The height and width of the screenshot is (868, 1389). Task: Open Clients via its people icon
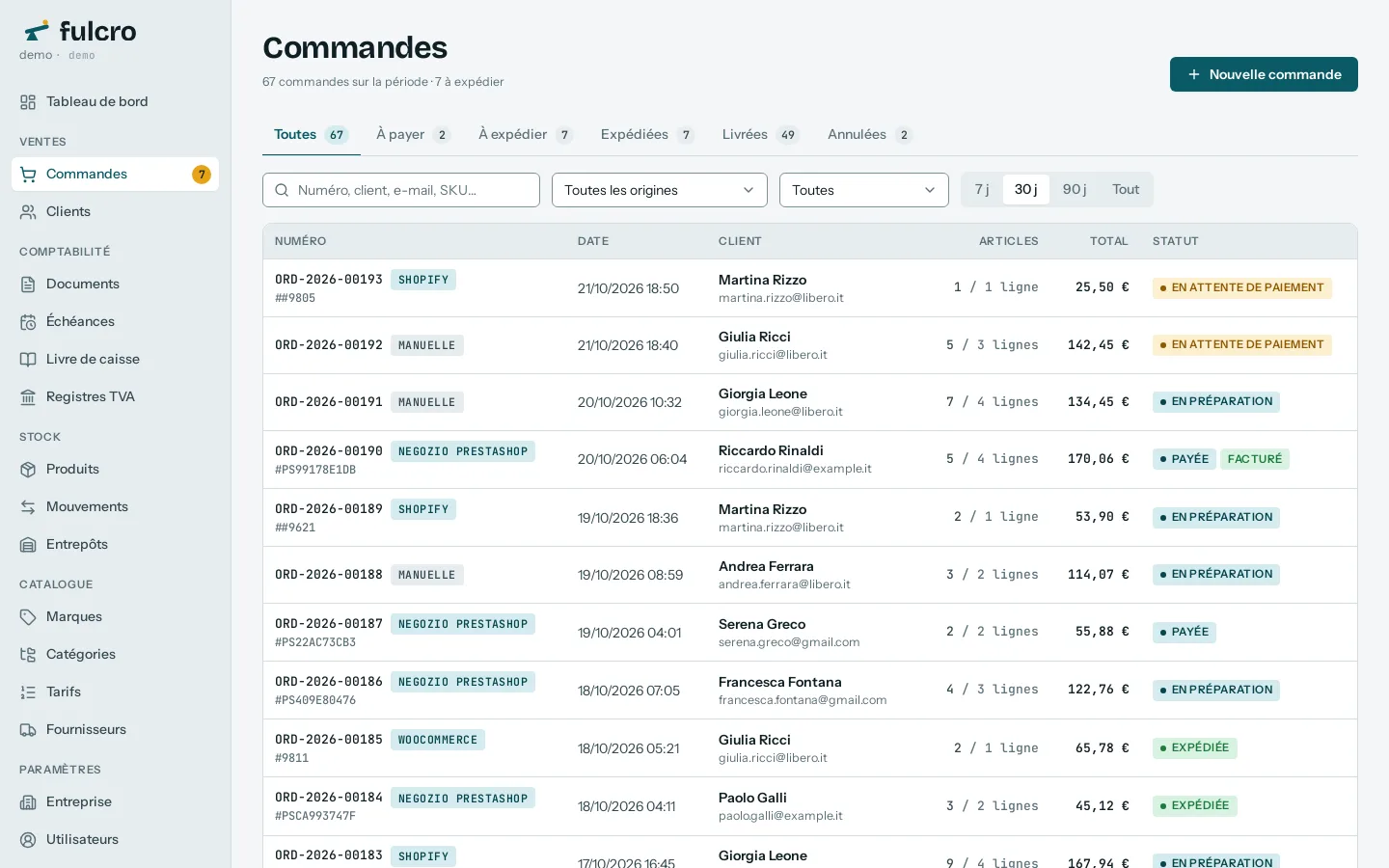(28, 212)
